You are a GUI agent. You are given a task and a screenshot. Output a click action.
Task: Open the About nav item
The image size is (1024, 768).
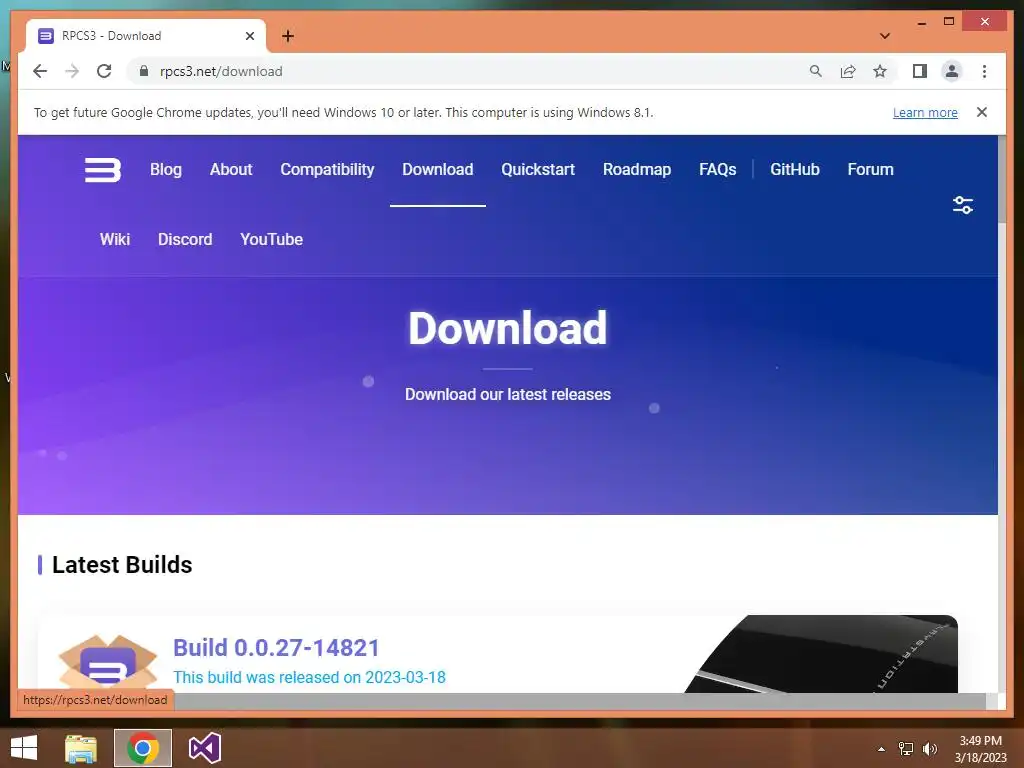(231, 170)
